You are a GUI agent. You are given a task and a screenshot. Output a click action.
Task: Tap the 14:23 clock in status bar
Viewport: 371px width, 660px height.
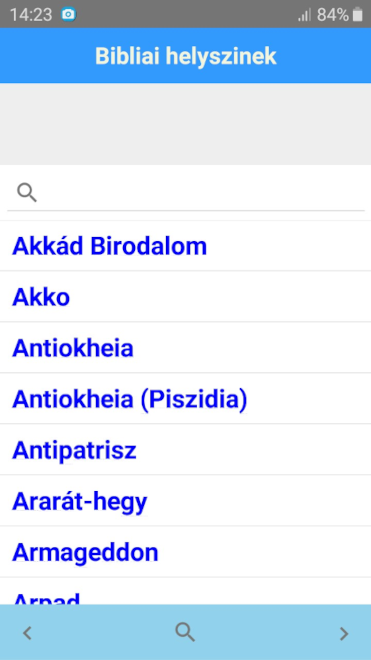click(31, 15)
